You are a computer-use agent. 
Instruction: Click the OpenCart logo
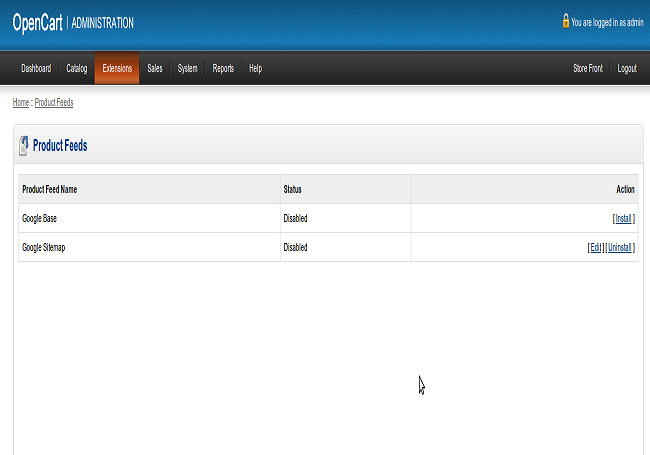37,23
